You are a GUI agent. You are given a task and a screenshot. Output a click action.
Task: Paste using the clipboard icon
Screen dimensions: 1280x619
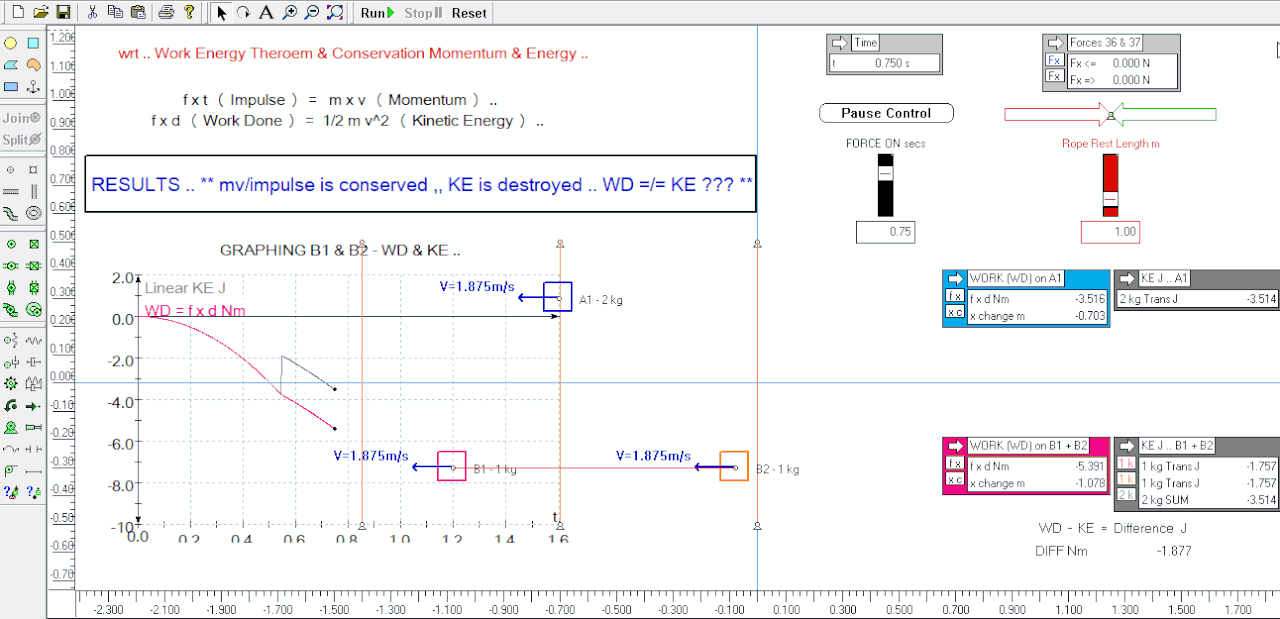pyautogui.click(x=137, y=12)
